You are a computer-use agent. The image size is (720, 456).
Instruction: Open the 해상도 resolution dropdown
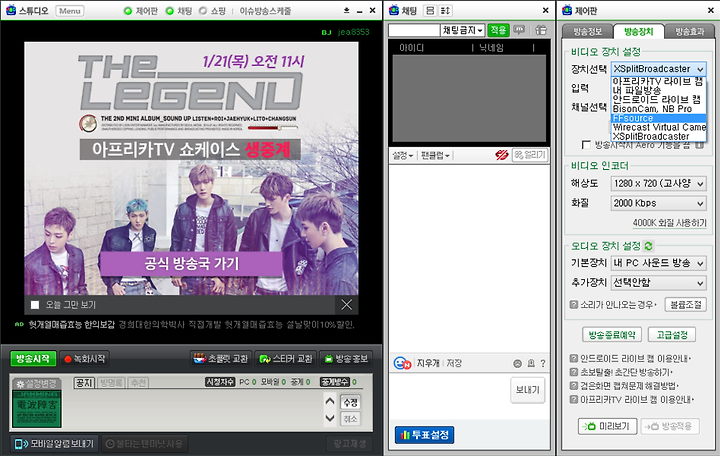[x=658, y=184]
